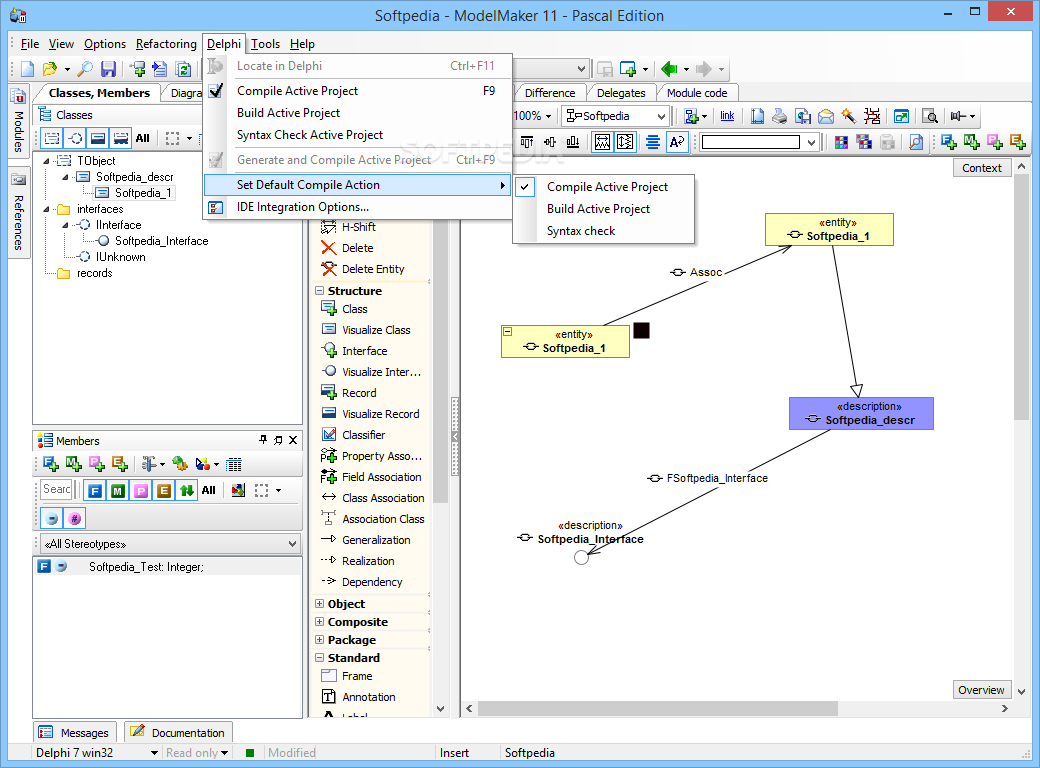Pin the Members panel with pushpin icon
The width and height of the screenshot is (1040, 768).
(x=263, y=440)
